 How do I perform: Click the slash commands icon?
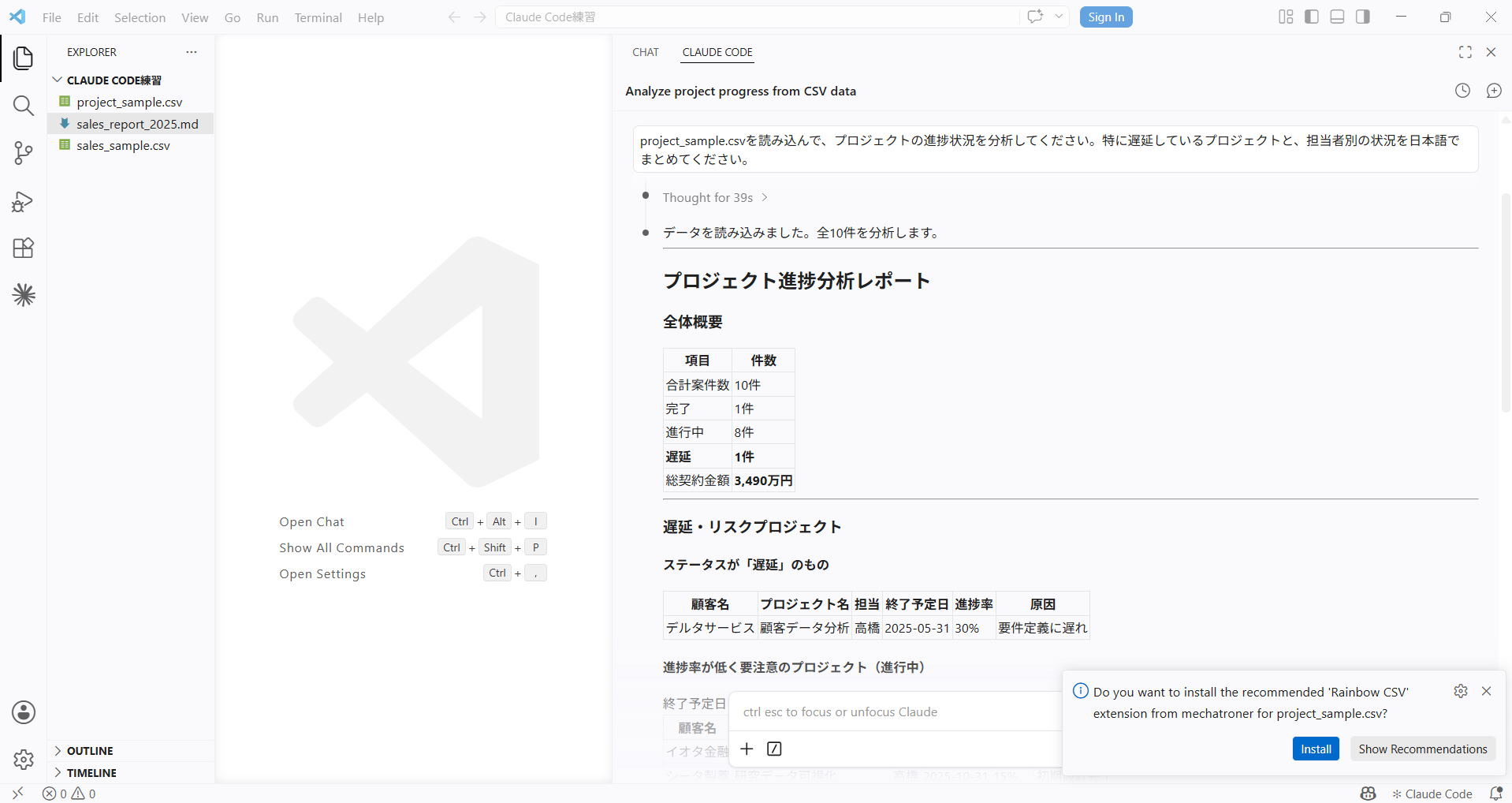point(774,749)
